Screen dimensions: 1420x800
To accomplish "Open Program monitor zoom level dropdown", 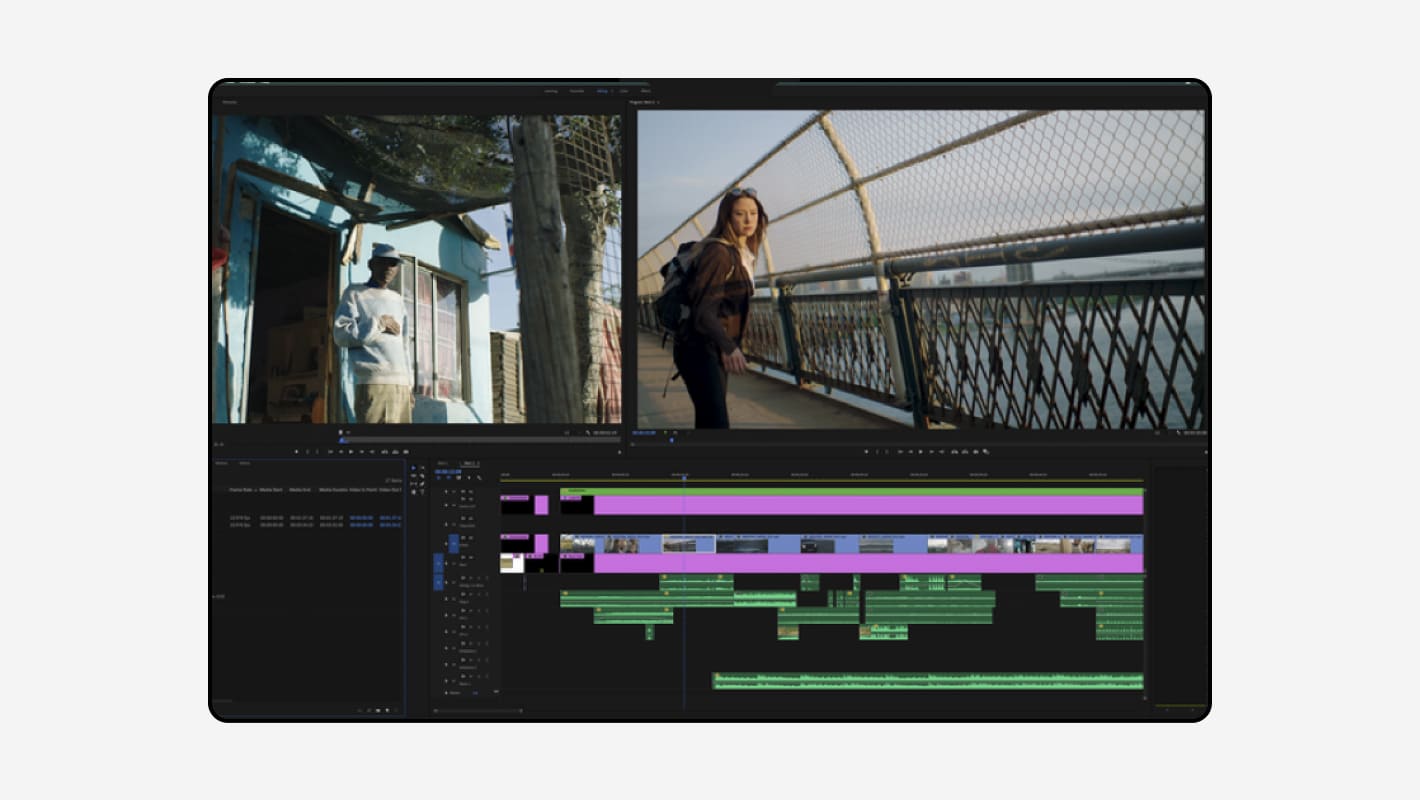I will pyautogui.click(x=675, y=433).
